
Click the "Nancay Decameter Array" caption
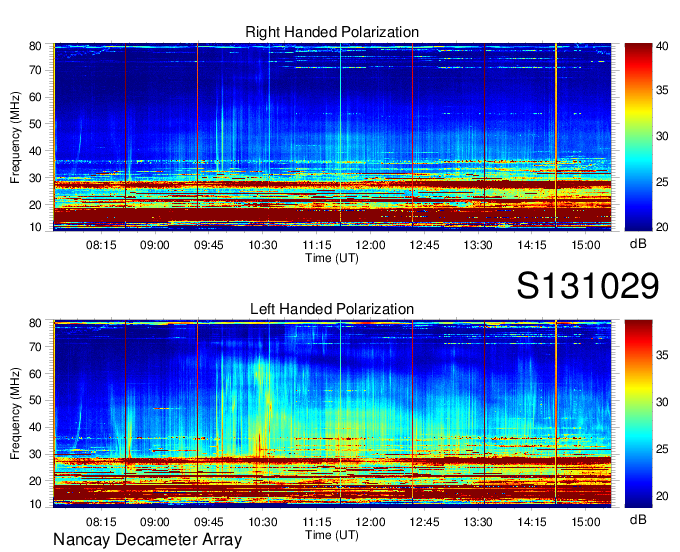147,539
